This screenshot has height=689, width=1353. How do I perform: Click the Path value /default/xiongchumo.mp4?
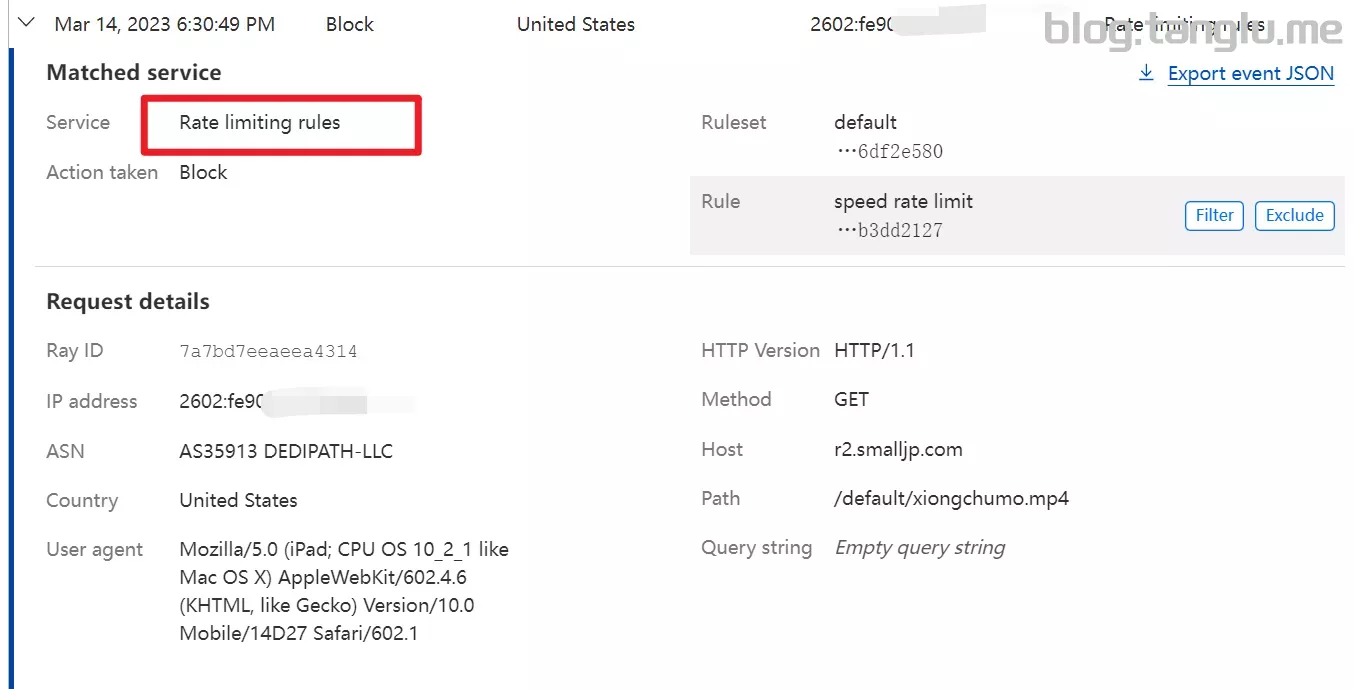point(951,498)
